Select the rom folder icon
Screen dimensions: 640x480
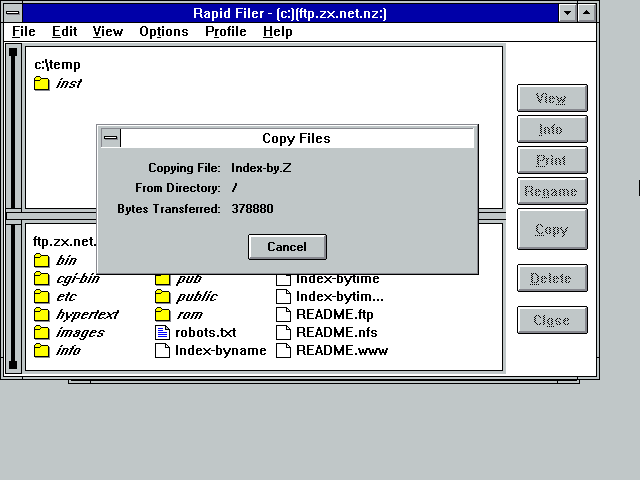point(162,314)
